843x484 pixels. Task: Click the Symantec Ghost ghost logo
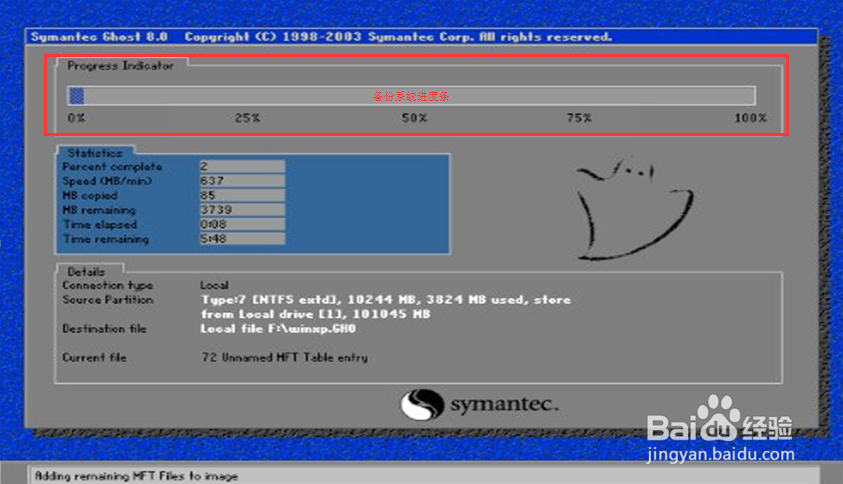[x=634, y=210]
